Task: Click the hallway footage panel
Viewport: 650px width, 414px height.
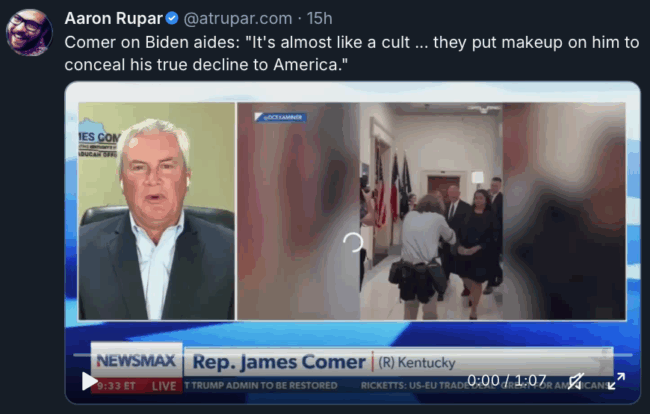Action: tap(431, 211)
